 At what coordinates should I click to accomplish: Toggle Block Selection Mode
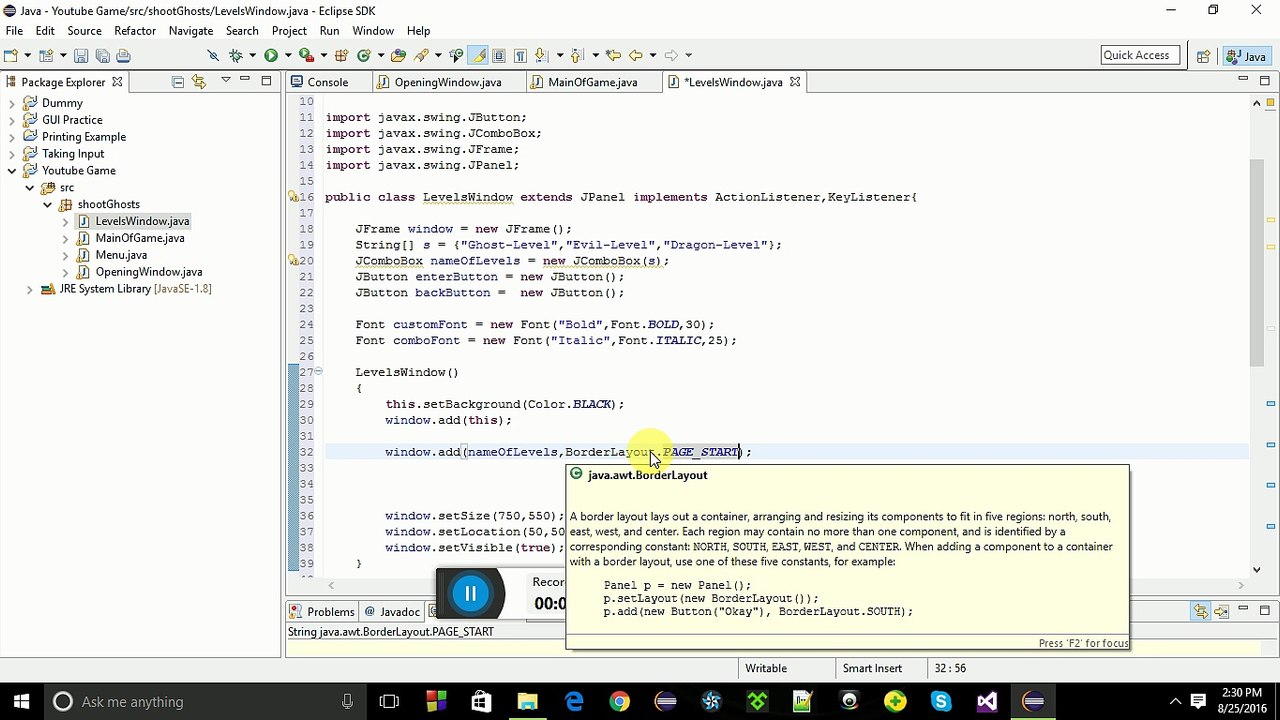point(498,55)
